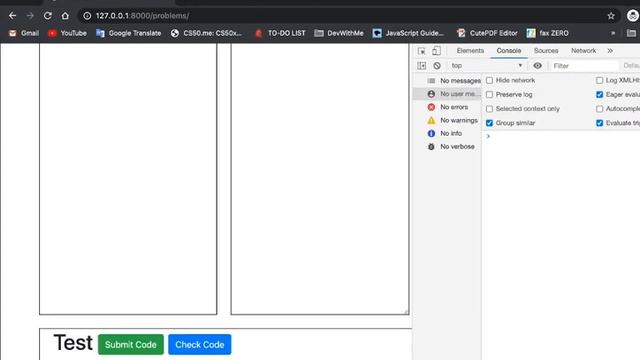Click inside the left bordered panel

tap(128, 179)
